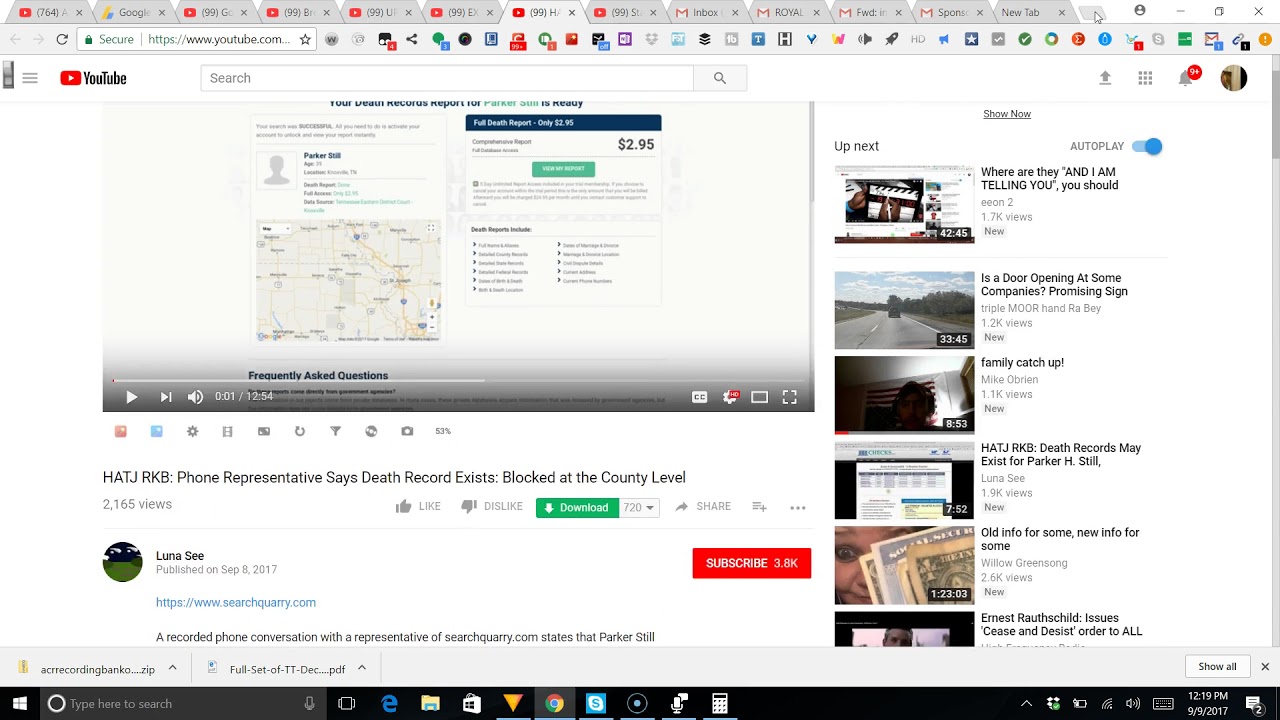Open 'Where are they AND I AM TELLING YOU' video
The width and height of the screenshot is (1280, 720).
point(1049,178)
